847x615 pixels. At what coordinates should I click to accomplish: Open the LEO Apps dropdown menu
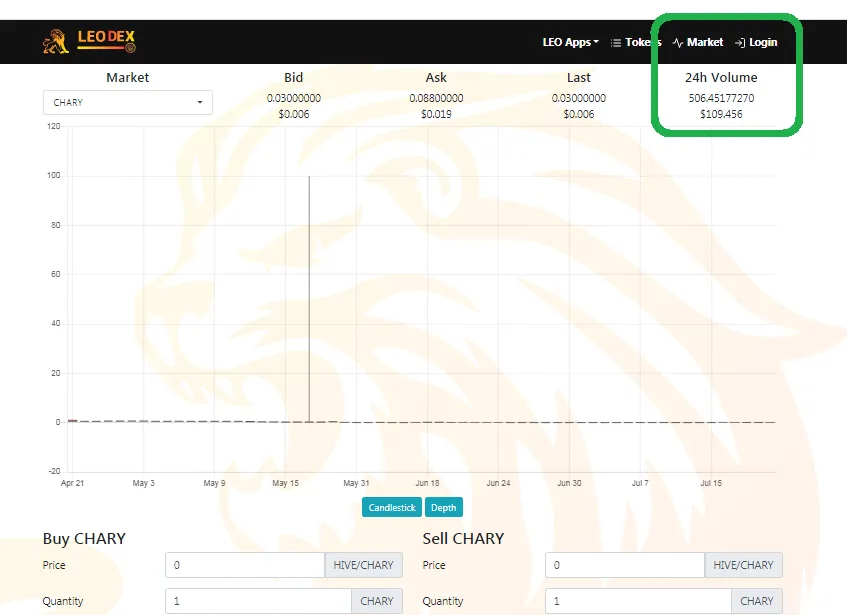pyautogui.click(x=570, y=42)
